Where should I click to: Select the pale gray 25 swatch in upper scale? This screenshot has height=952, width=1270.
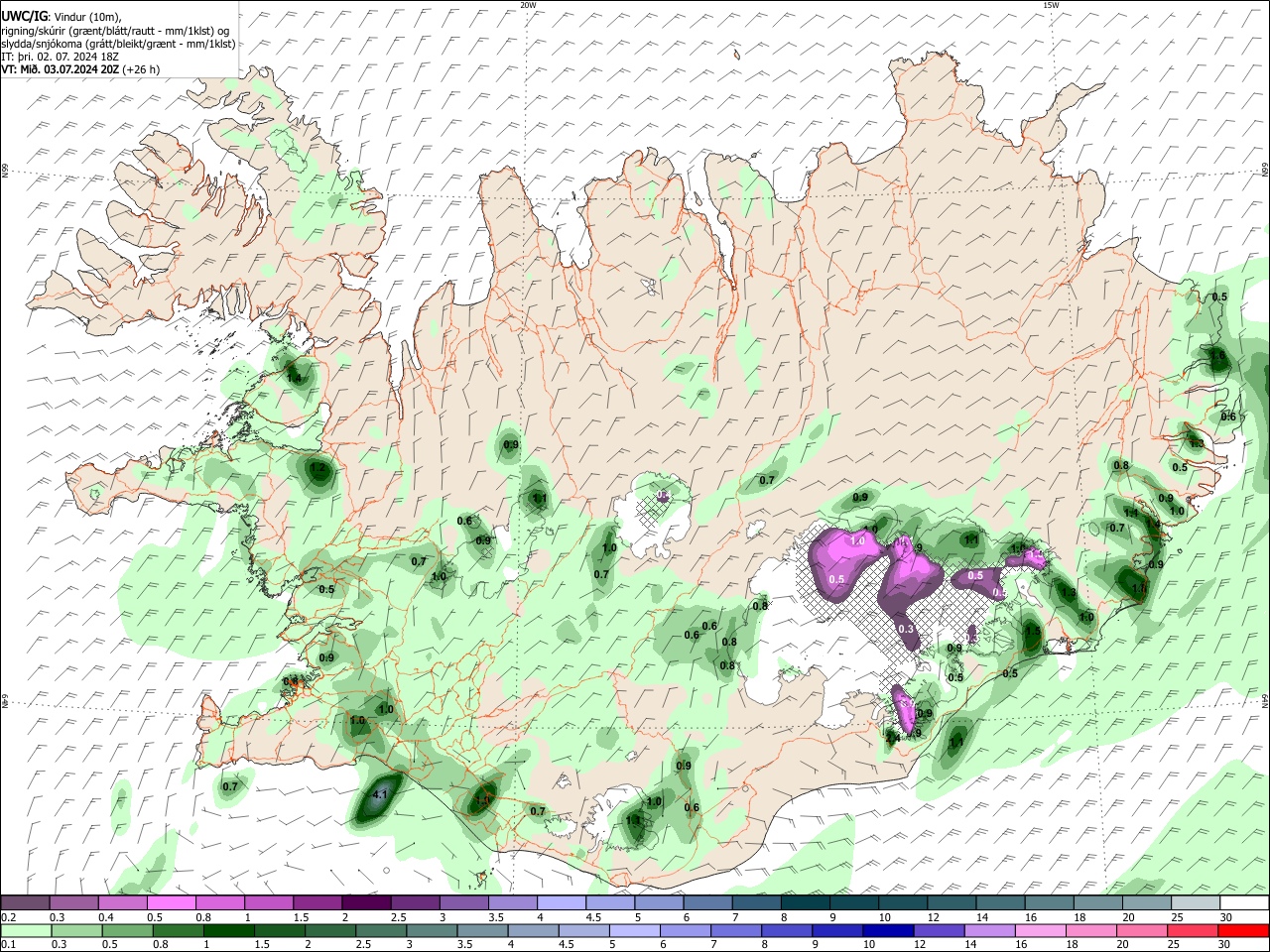1197,902
